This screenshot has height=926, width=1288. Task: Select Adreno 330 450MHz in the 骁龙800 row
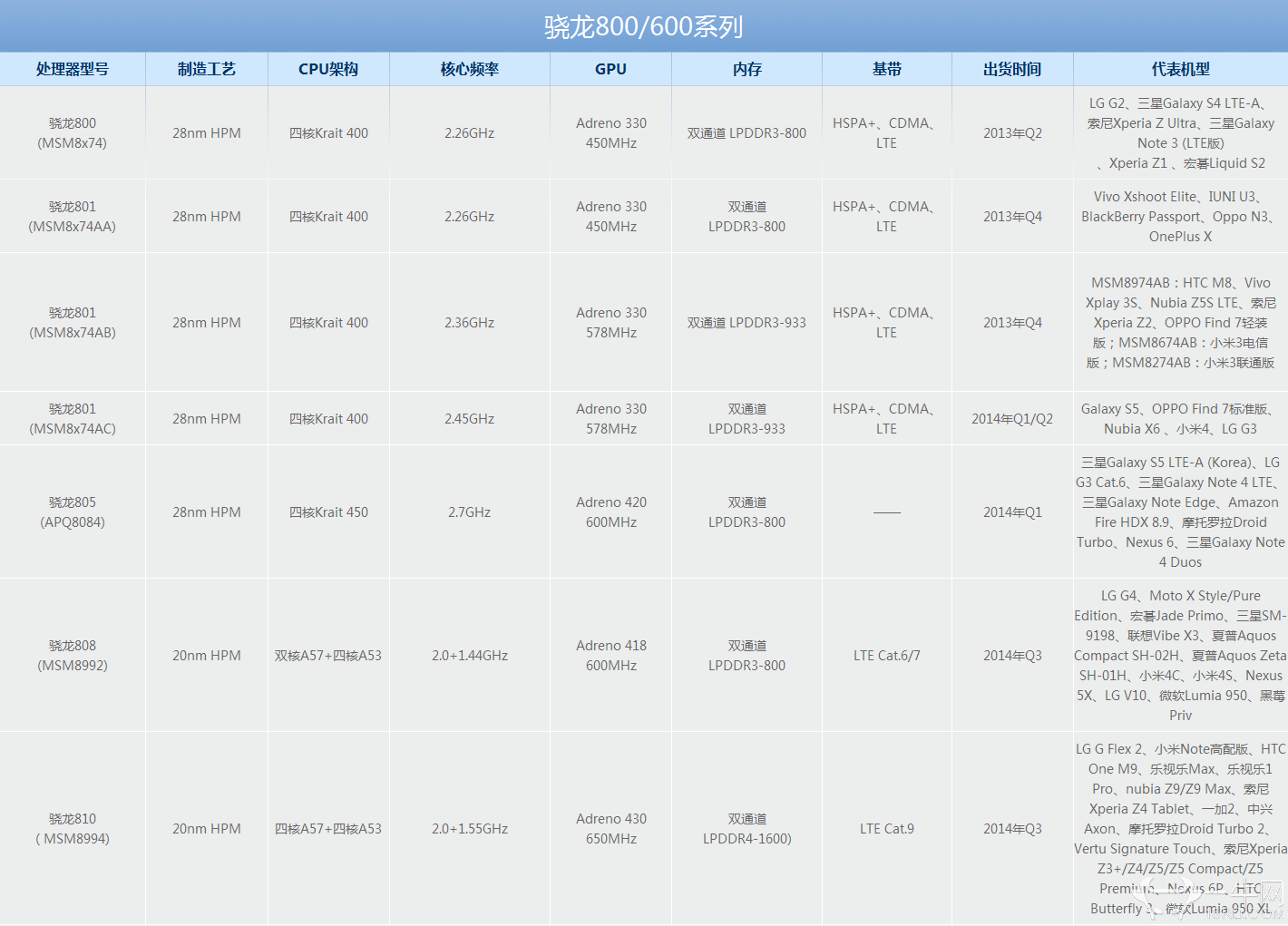(611, 133)
